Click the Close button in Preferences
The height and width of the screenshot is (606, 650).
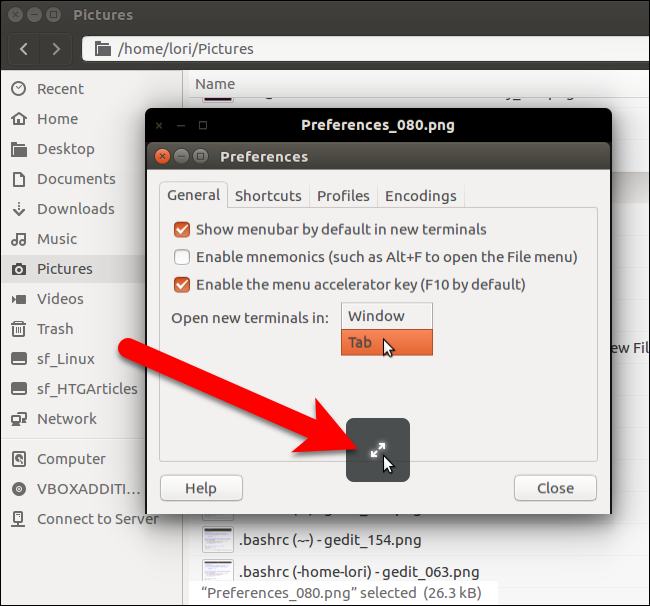[x=555, y=488]
